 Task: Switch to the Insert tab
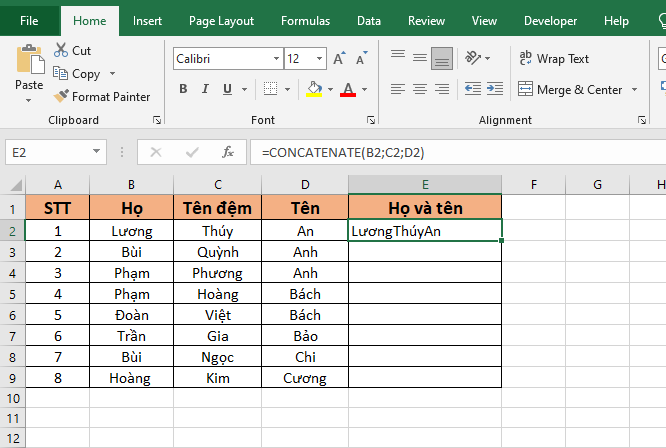pos(147,20)
